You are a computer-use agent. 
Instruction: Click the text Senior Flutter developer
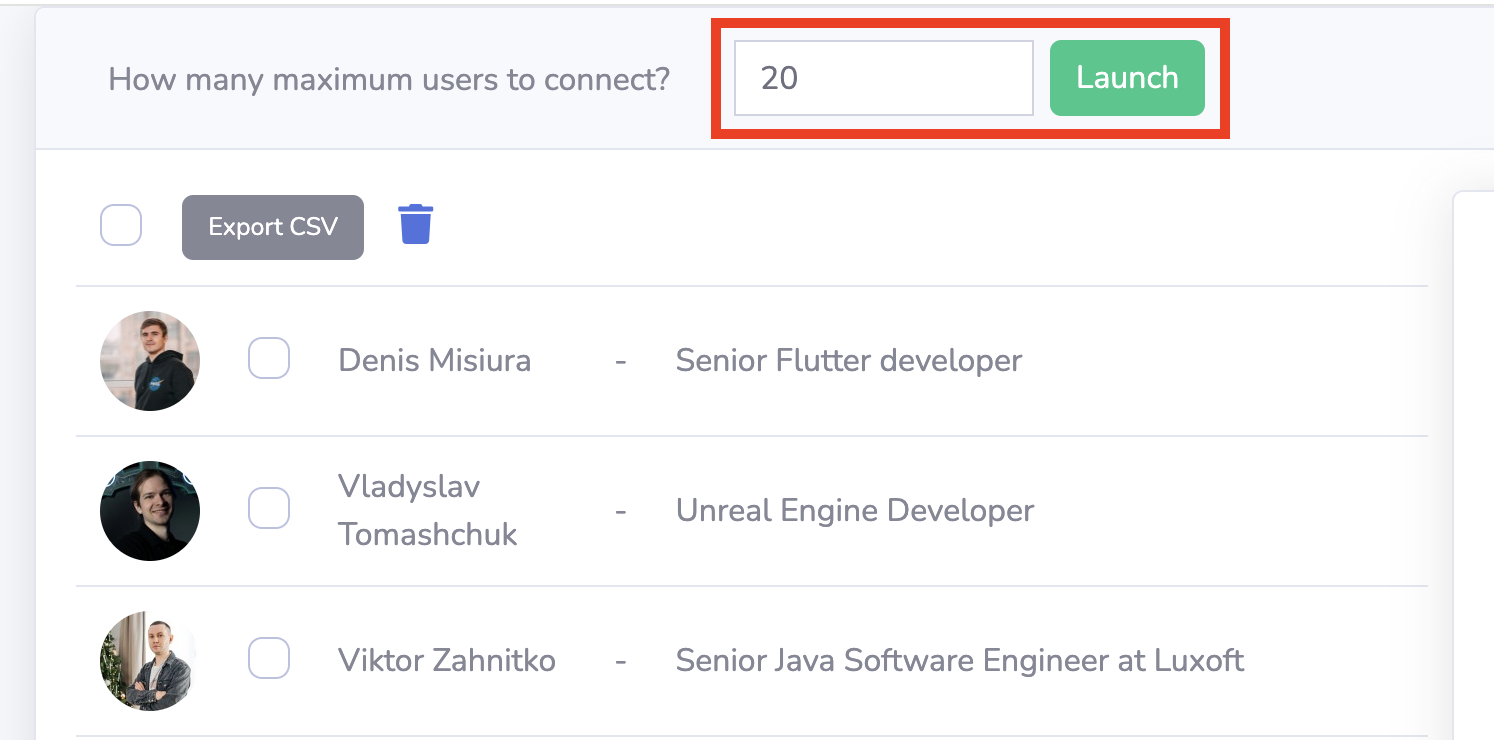point(849,360)
